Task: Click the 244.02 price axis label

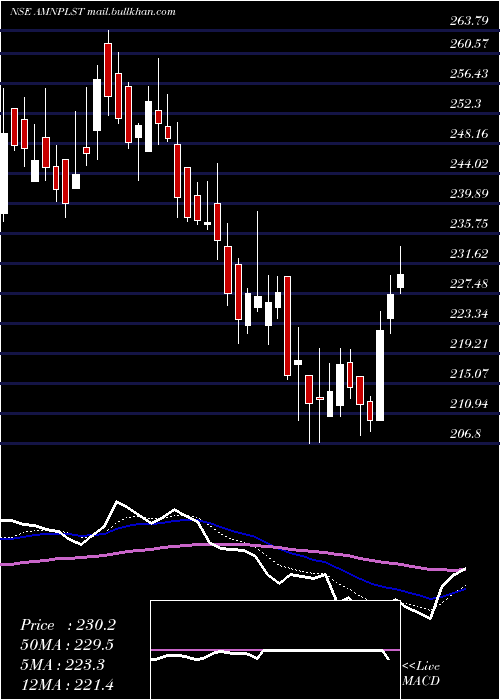Action: [x=469, y=164]
